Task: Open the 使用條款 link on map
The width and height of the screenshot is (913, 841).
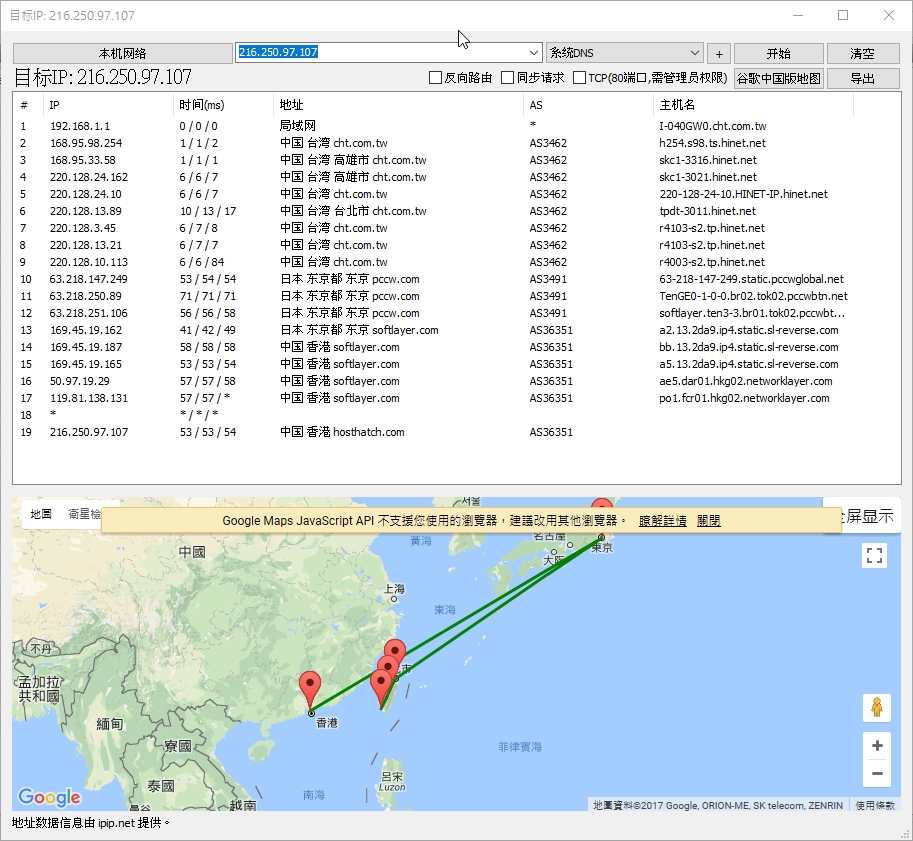Action: coord(875,805)
